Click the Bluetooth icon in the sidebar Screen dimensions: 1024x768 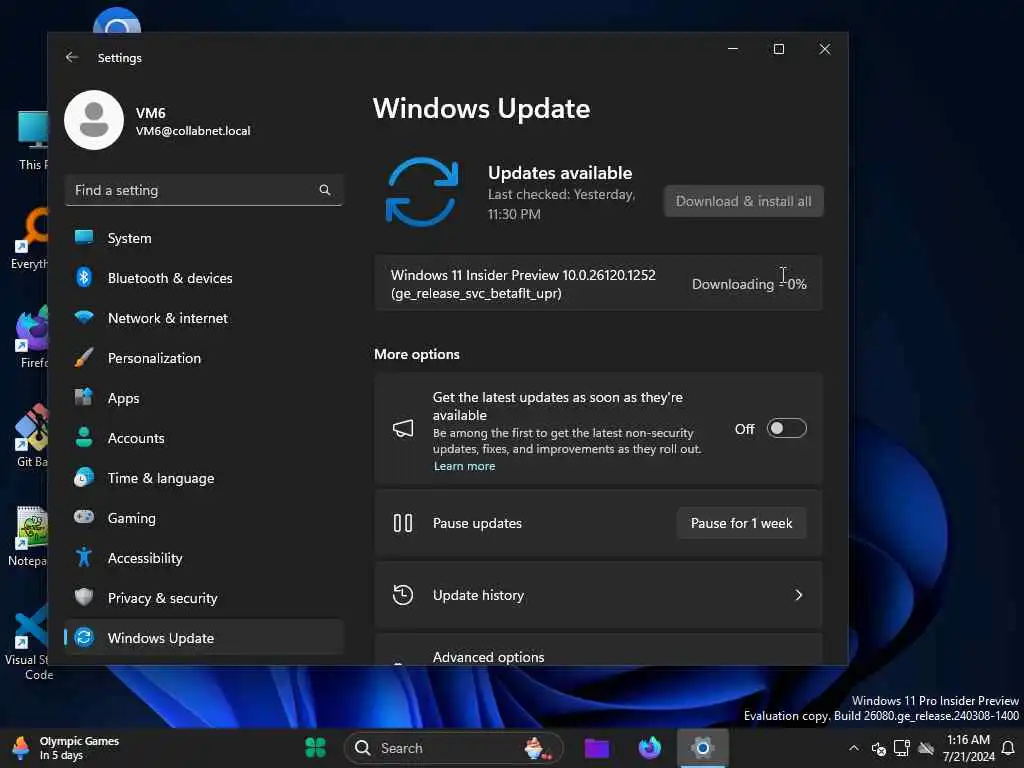84,278
